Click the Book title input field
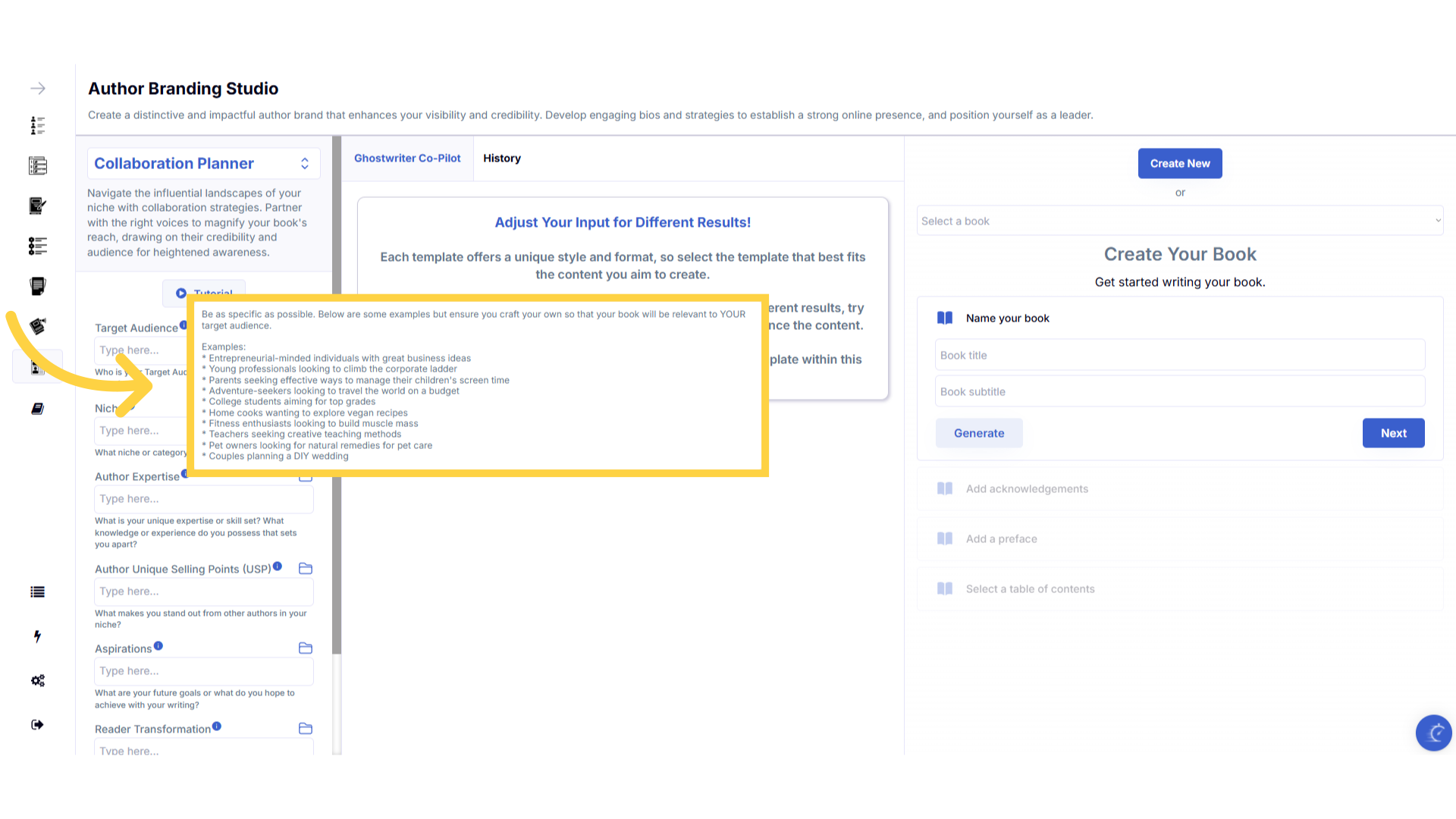This screenshot has width=1456, height=819. pyautogui.click(x=1179, y=356)
